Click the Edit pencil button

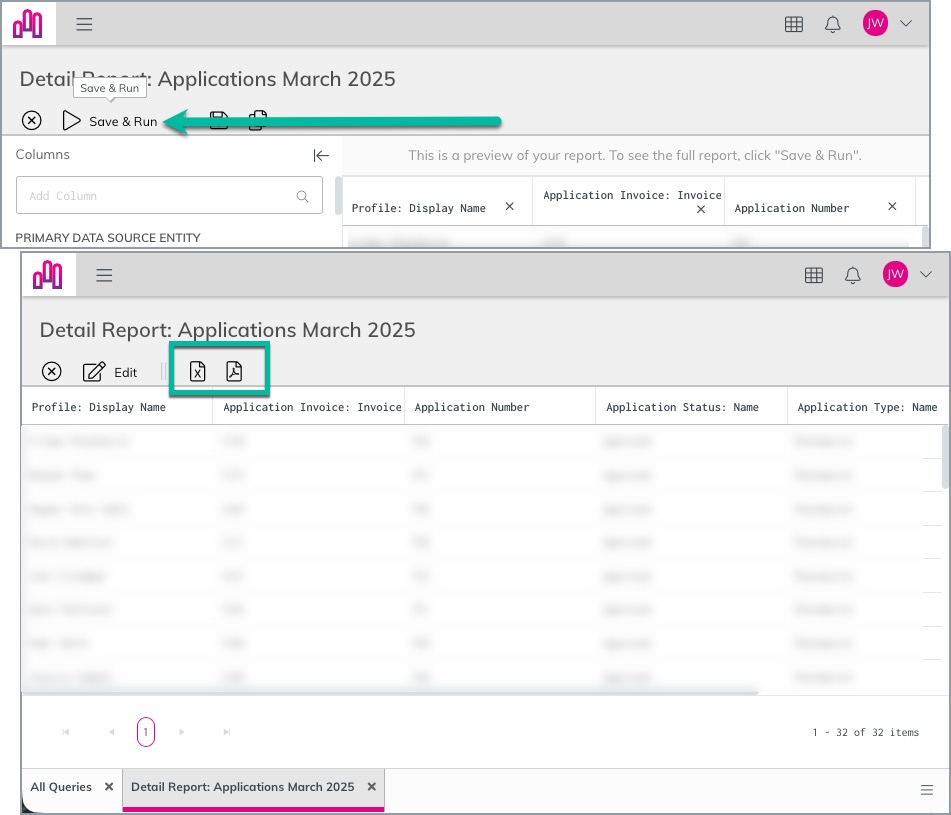(110, 372)
